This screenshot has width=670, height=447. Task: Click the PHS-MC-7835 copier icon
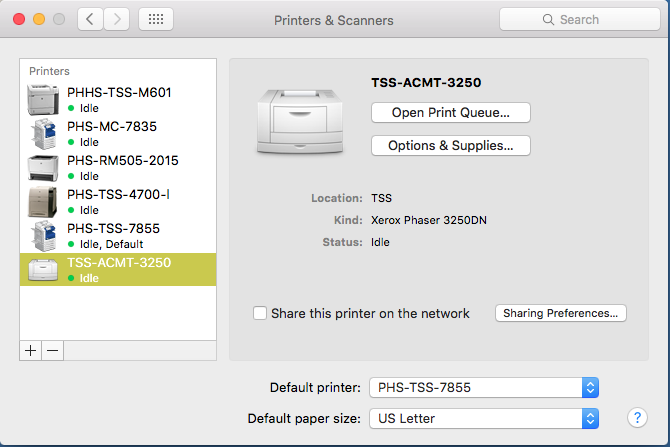pyautogui.click(x=45, y=133)
